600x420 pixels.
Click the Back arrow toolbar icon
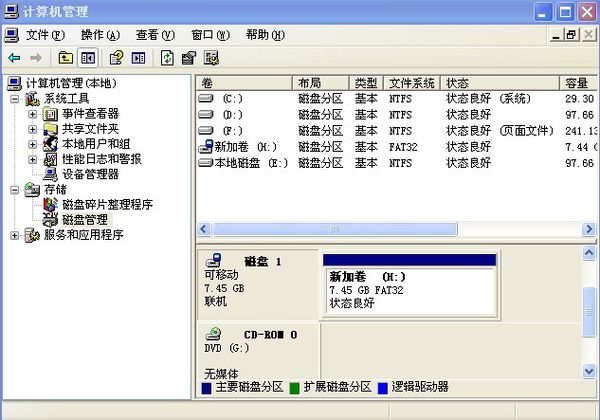[14, 58]
